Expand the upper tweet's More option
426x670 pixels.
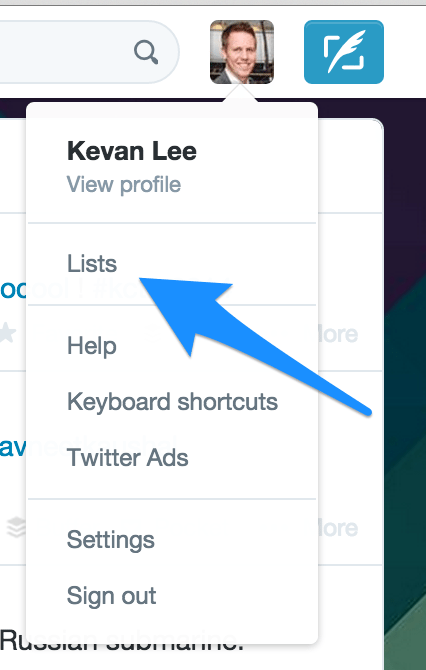[338, 334]
